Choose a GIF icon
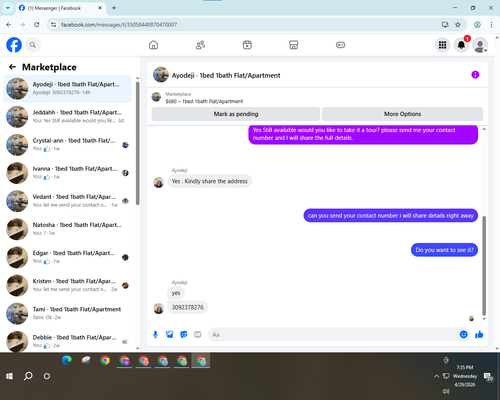Screen dimensions: 500x400 (198, 334)
